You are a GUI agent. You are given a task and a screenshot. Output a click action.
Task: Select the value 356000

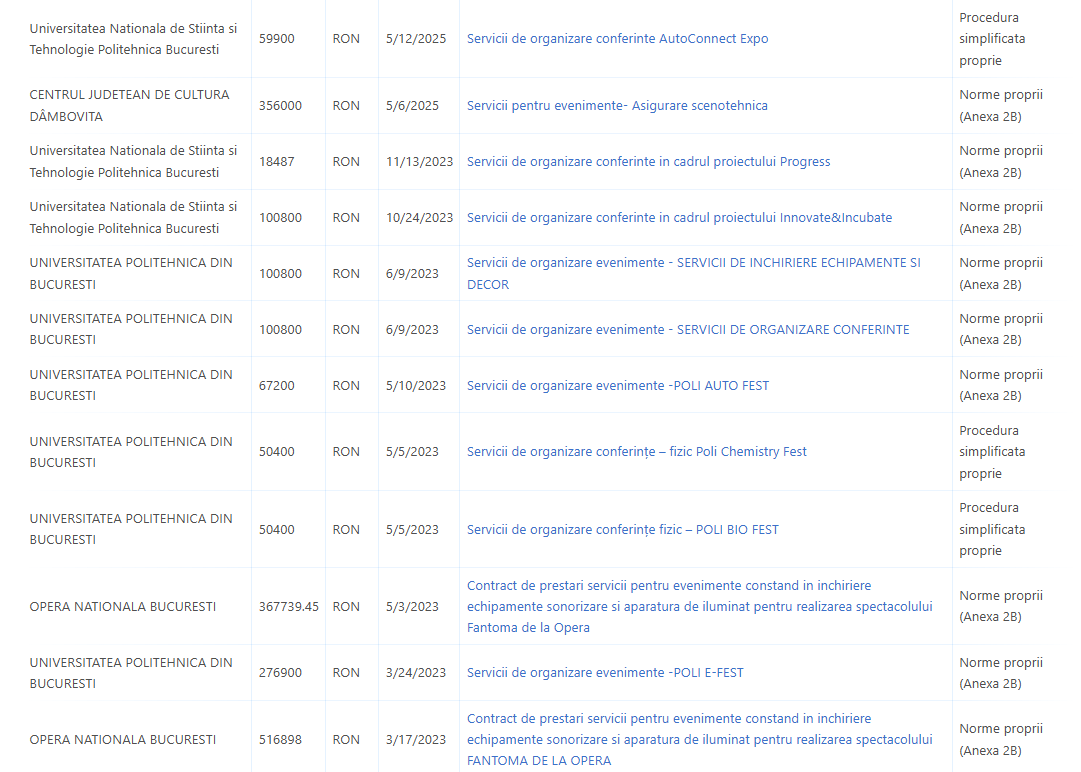(281, 105)
